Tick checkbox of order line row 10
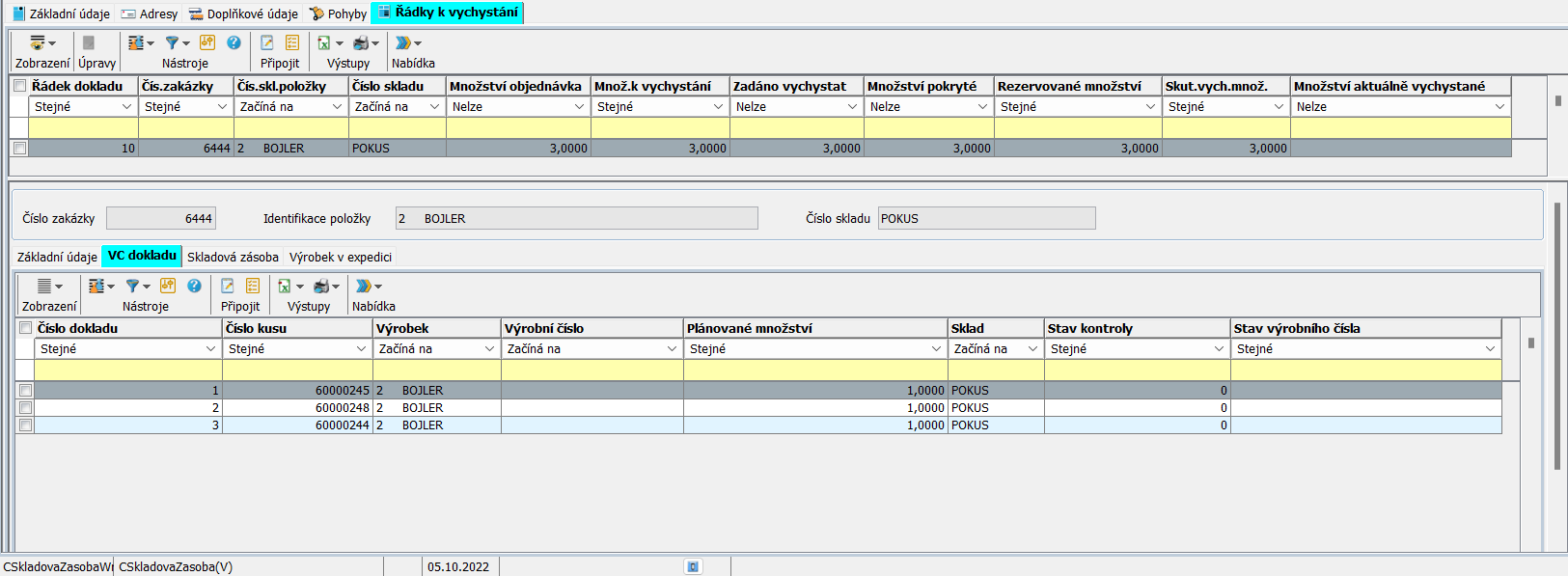This screenshot has height=576, width=1568. coord(19,149)
